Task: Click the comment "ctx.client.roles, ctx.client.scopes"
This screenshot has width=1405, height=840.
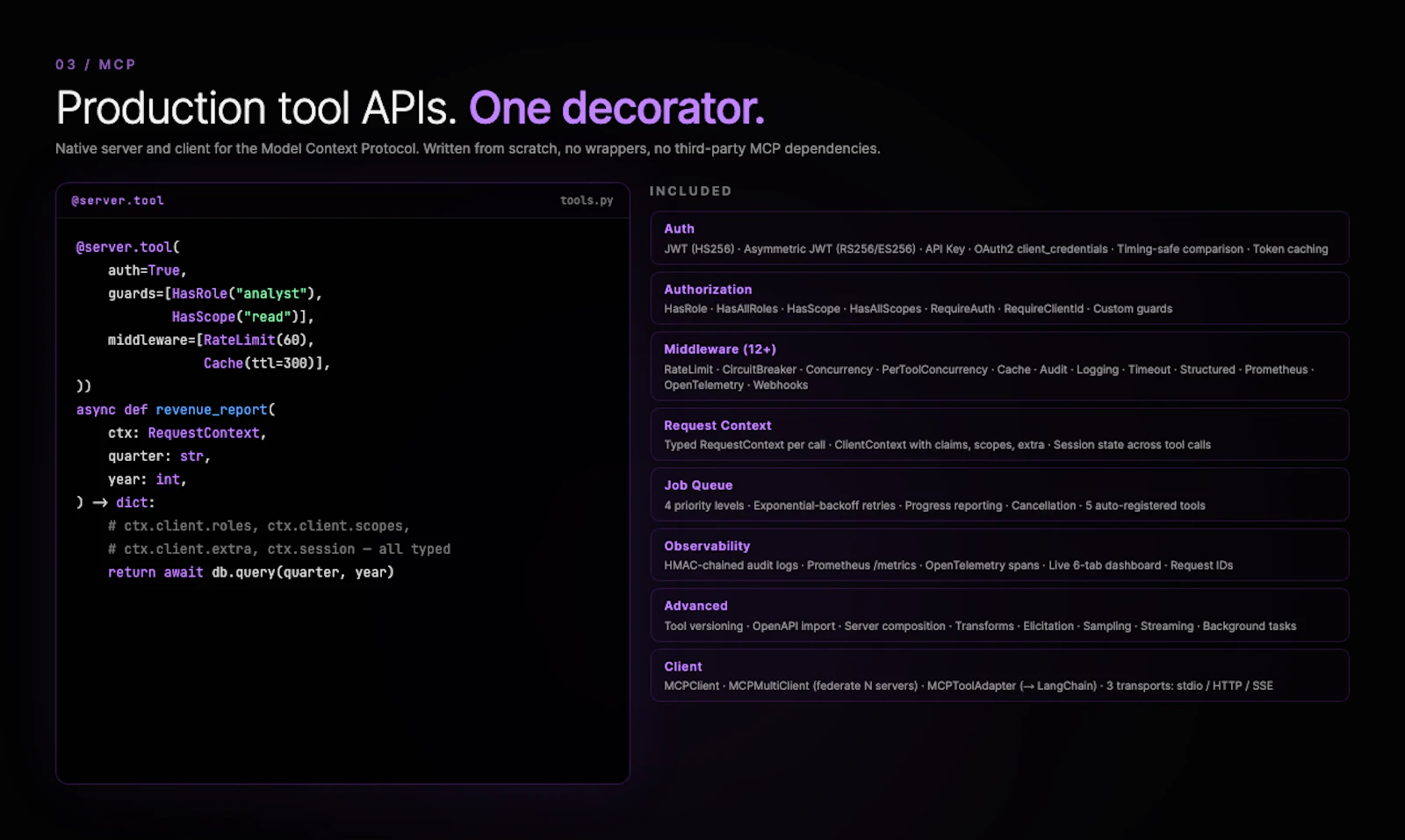Action: [259, 526]
